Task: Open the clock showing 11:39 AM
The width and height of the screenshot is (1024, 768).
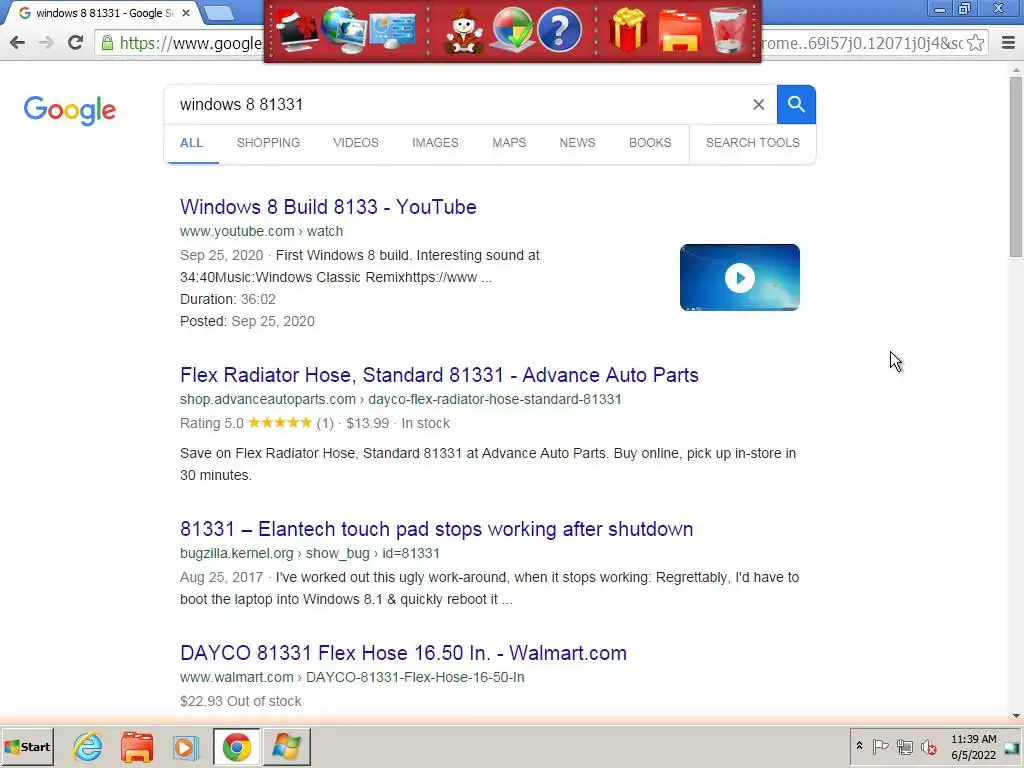Action: point(973,746)
